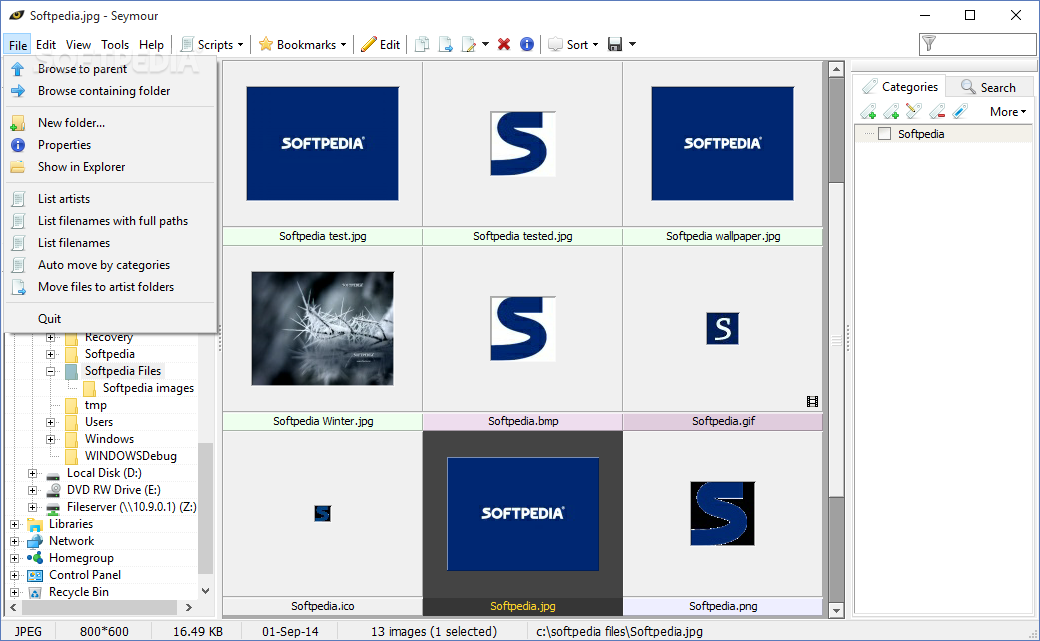Click the remove category tag icon with red minus

pyautogui.click(x=937, y=111)
